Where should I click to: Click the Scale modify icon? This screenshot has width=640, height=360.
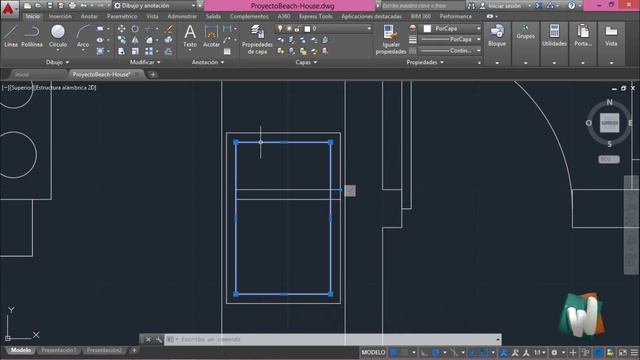point(135,51)
